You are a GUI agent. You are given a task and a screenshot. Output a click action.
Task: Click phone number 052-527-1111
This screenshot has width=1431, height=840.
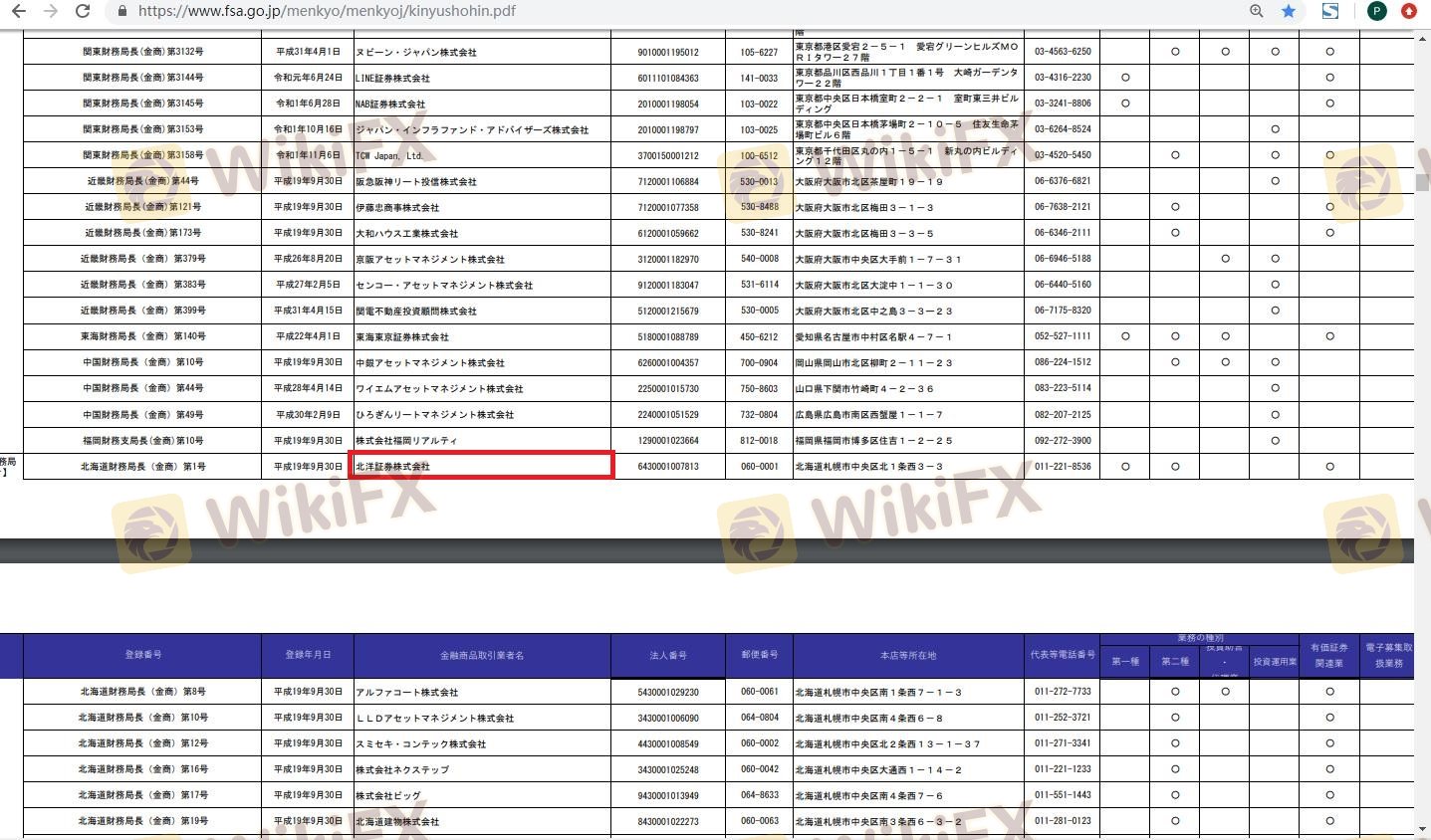coord(1063,336)
